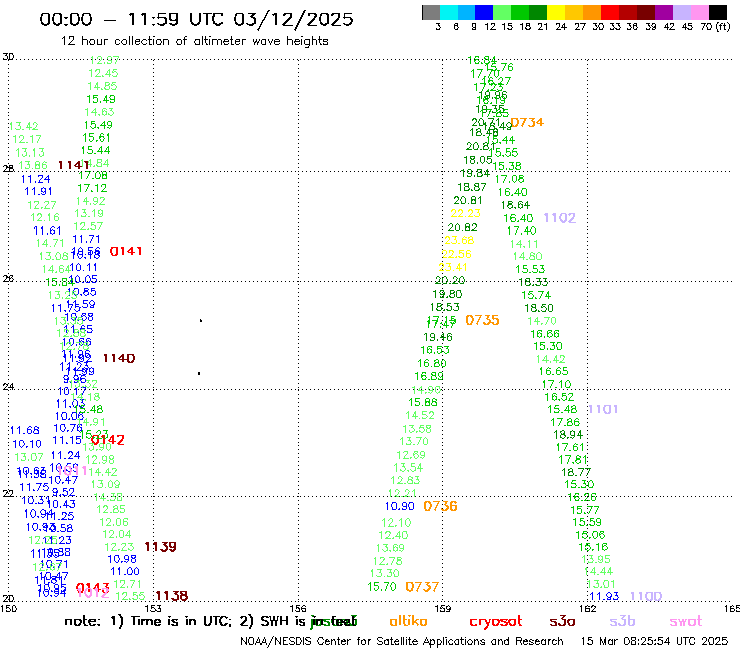Click the blue wave height 10.98
This screenshot has height=650, width=740.
click(x=122, y=559)
